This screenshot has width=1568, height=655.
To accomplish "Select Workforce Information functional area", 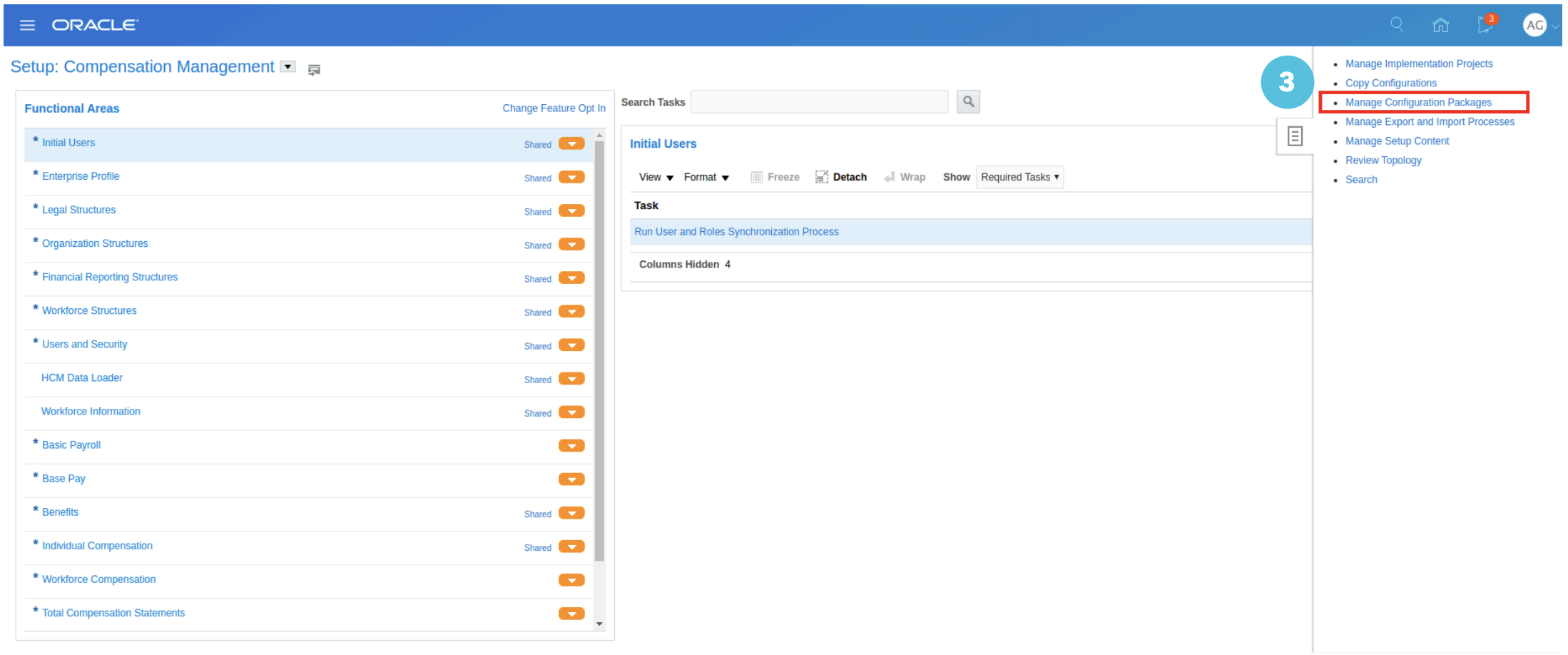I will pos(91,411).
